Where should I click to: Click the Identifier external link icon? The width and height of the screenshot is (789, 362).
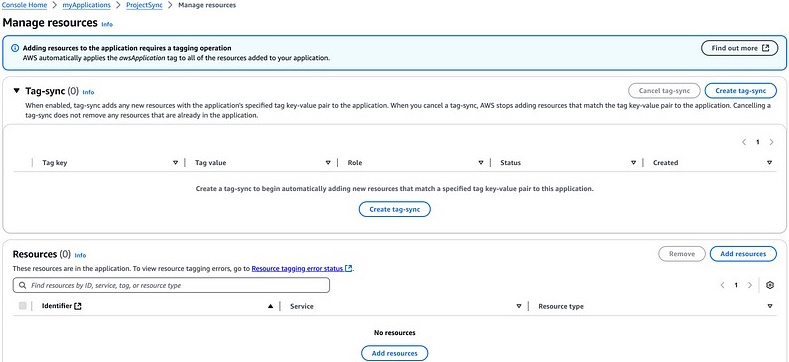77,306
